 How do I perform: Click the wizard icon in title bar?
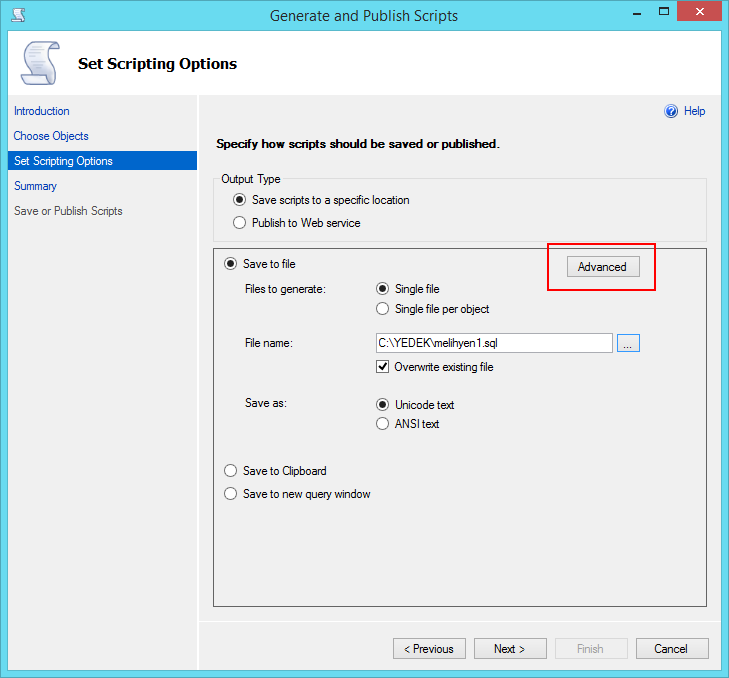click(x=18, y=15)
